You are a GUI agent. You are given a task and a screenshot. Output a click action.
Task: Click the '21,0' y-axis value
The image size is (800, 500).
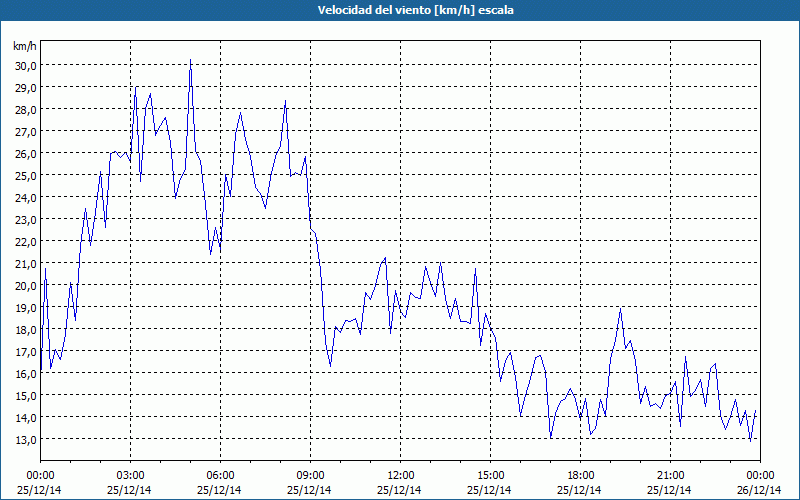(x=24, y=263)
